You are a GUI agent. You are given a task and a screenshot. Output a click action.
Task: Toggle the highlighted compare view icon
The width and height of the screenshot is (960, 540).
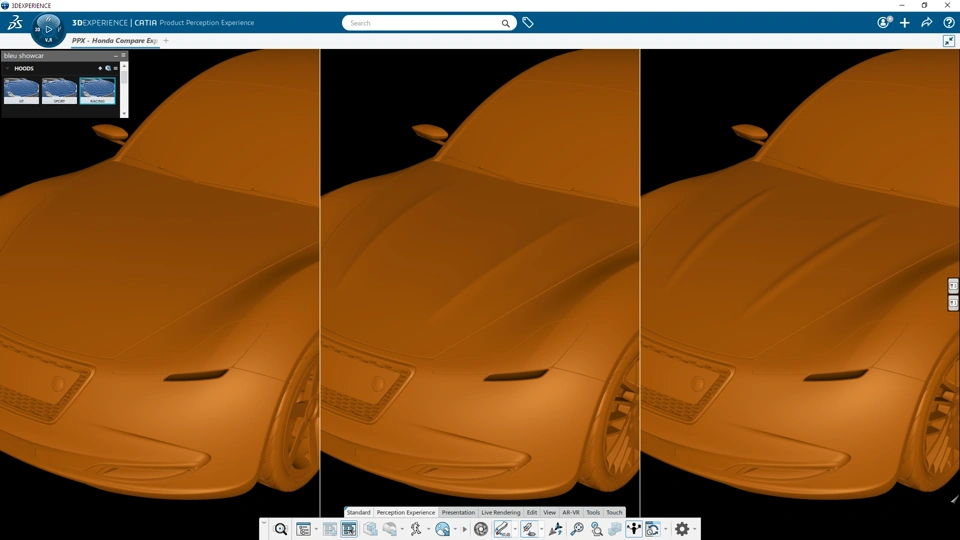349,529
